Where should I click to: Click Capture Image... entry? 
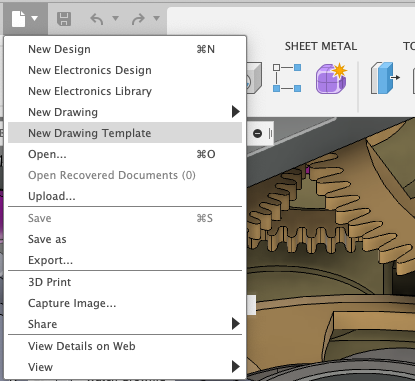click(x=125, y=303)
